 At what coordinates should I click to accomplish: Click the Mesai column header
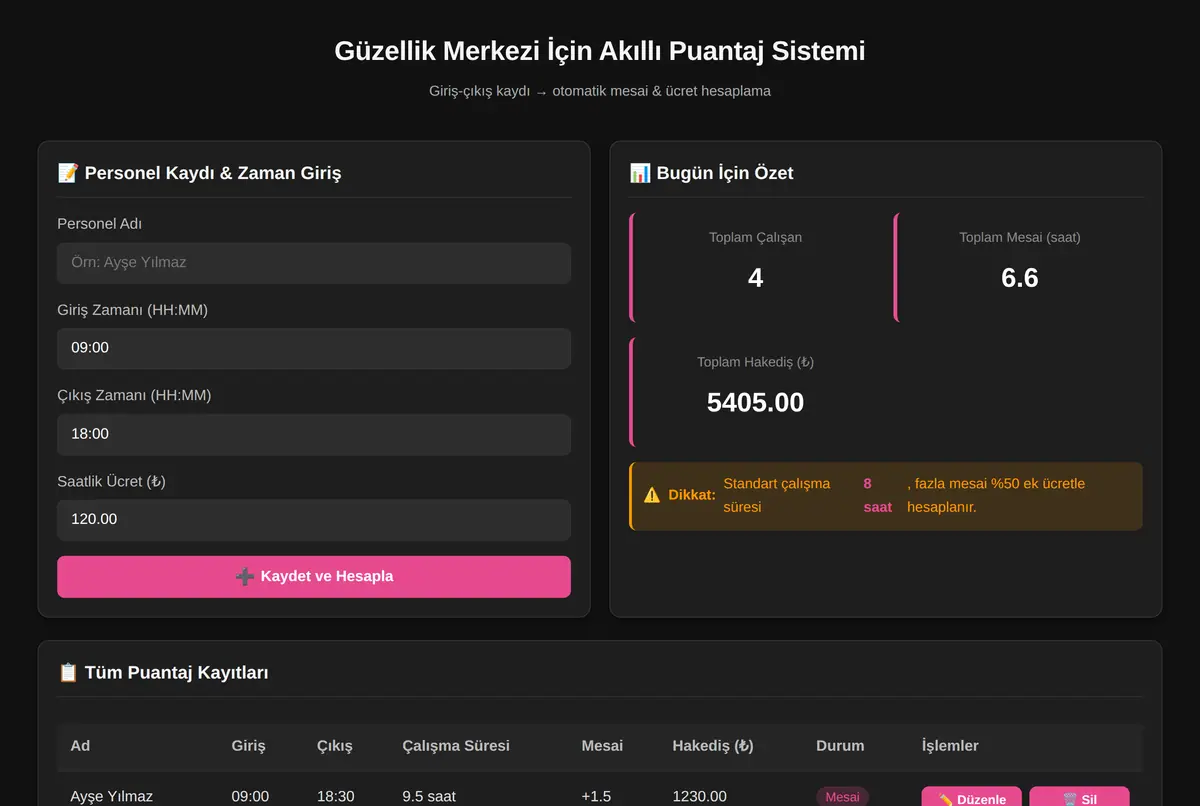[x=602, y=746]
